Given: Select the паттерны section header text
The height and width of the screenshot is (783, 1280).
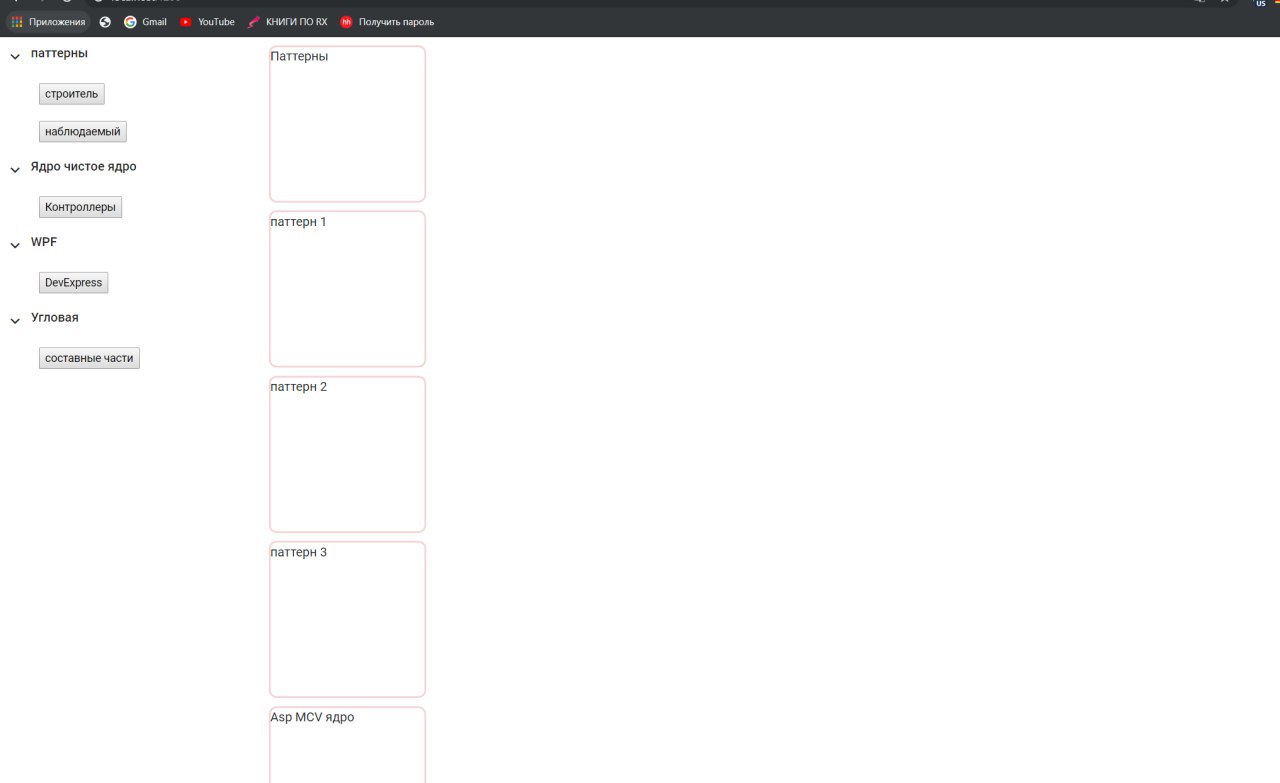Looking at the screenshot, I should 59,54.
